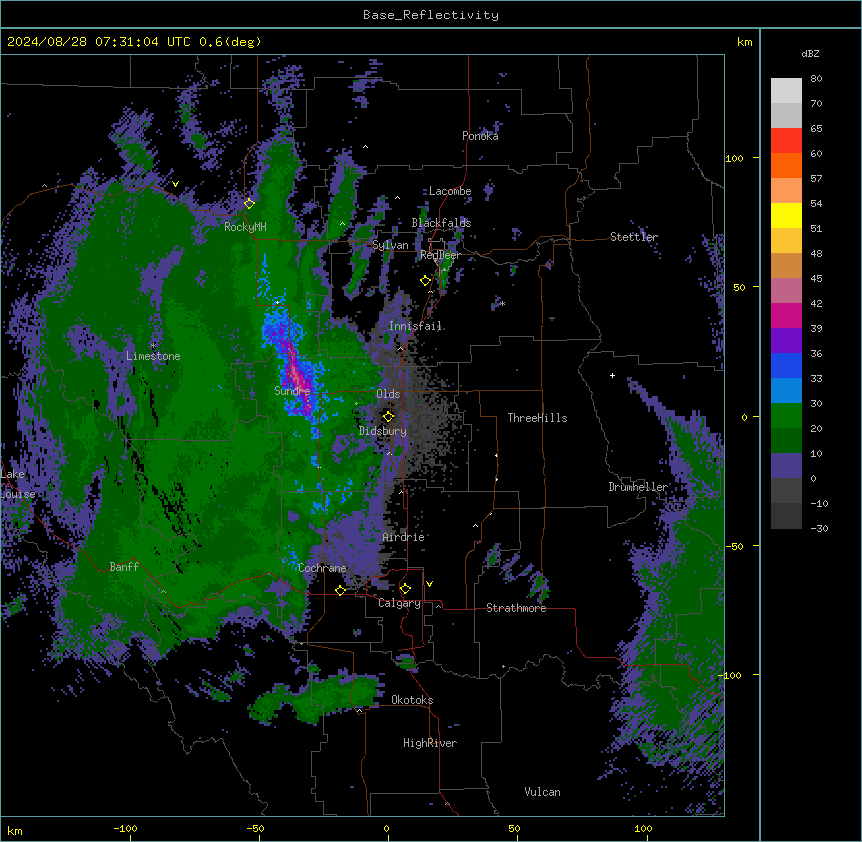The height and width of the screenshot is (842, 862).
Task: Click the yellow V marker northeast of Calgary
Action: coord(429,584)
